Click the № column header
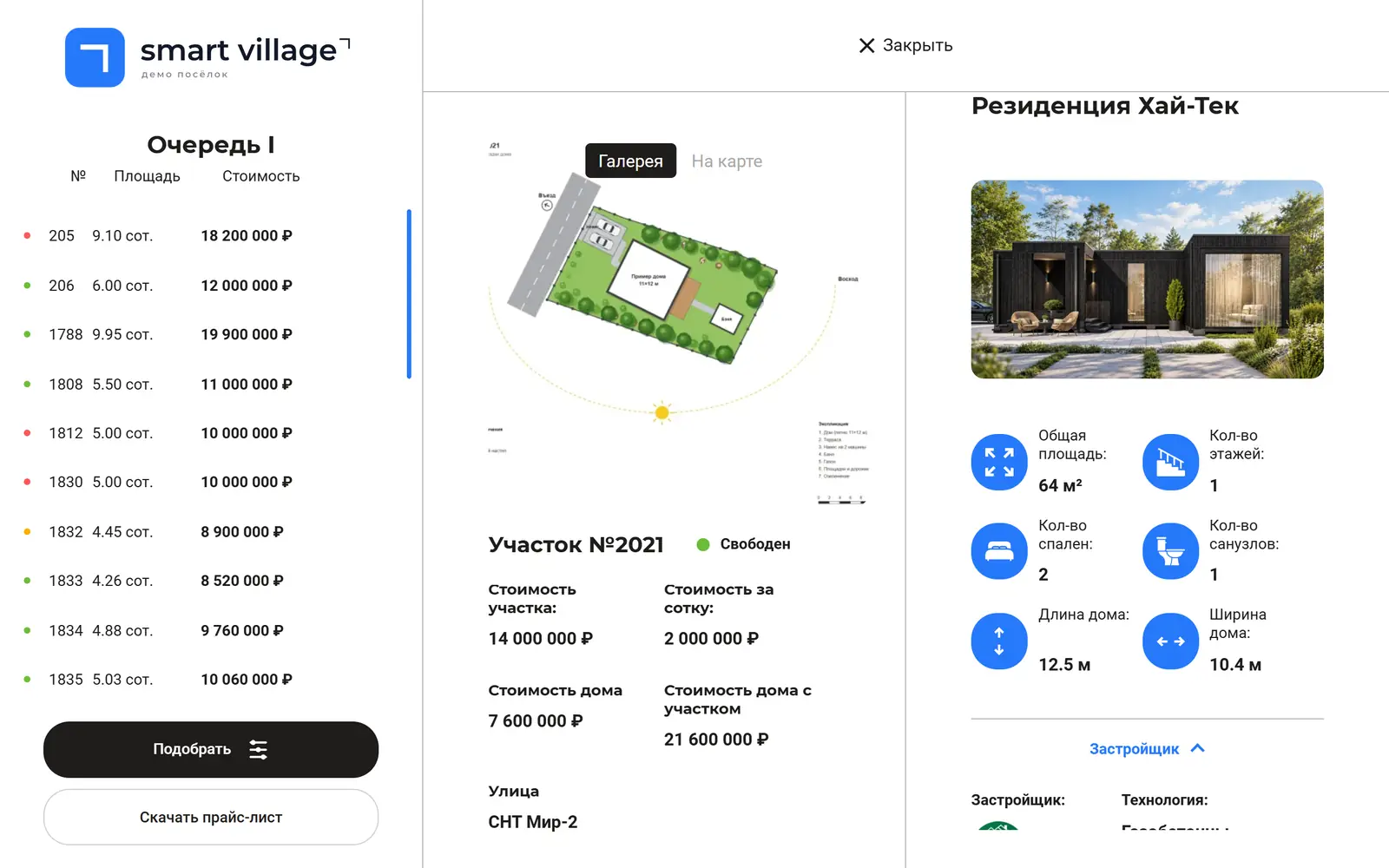 point(78,175)
